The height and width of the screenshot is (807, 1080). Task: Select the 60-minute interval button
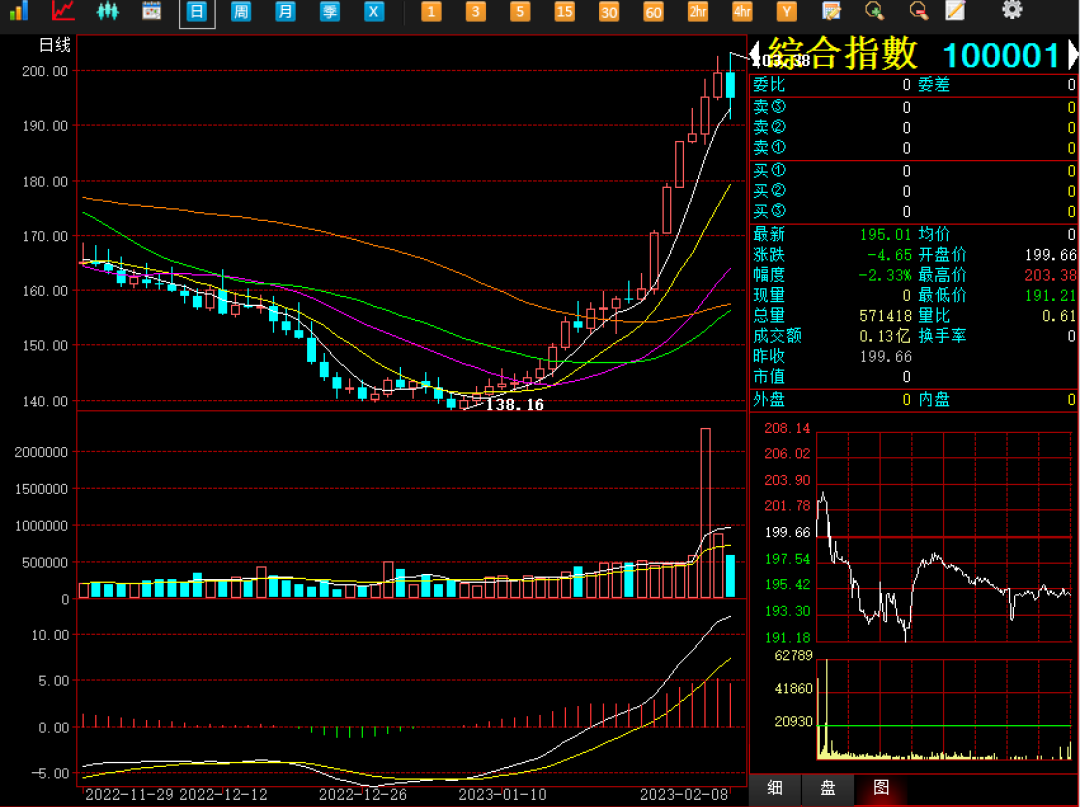click(x=653, y=12)
